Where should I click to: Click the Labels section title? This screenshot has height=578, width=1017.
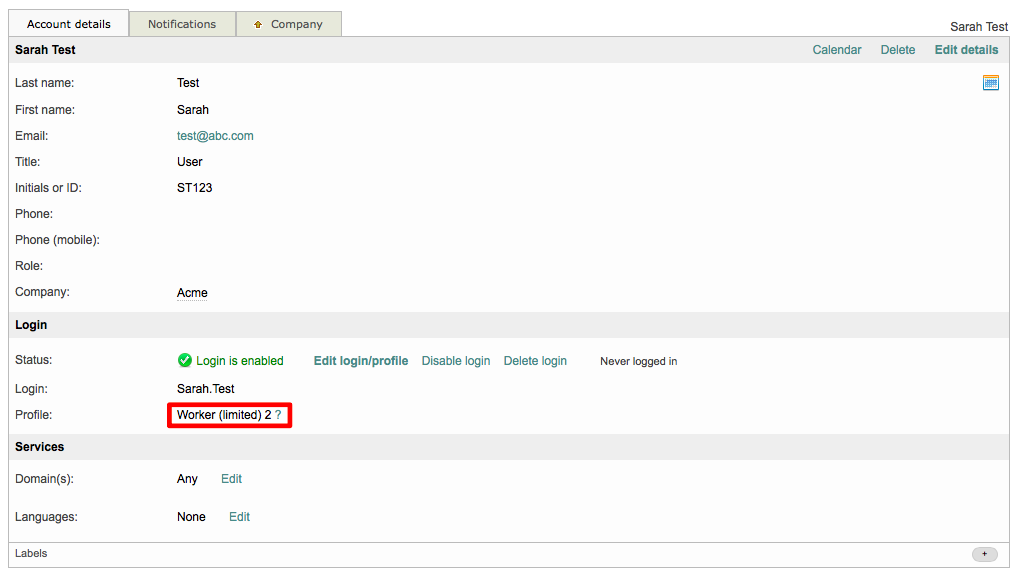point(31,553)
